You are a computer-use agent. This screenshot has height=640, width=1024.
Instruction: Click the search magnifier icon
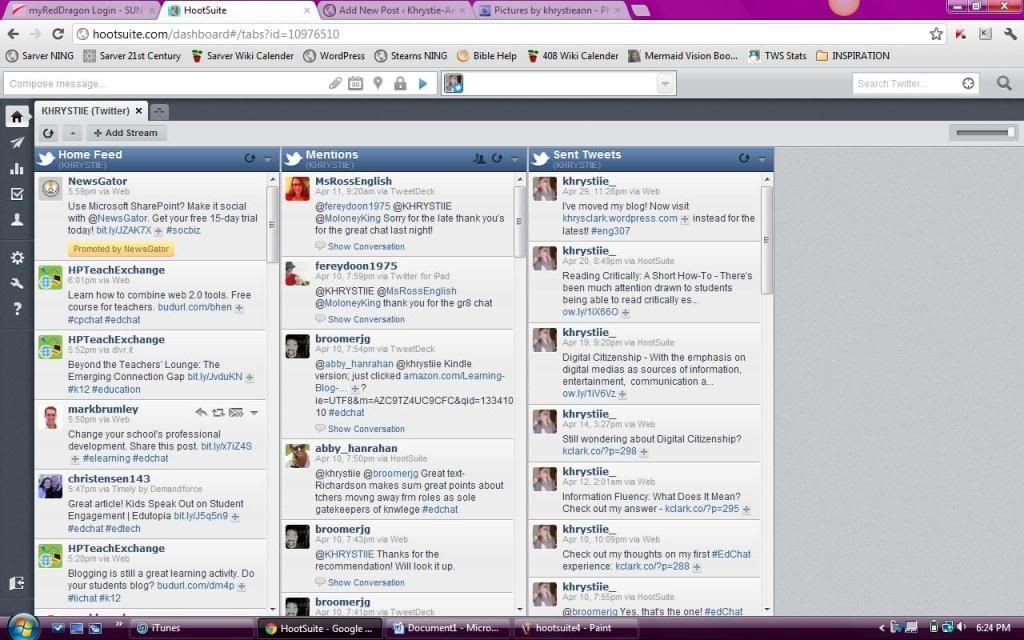[1004, 83]
